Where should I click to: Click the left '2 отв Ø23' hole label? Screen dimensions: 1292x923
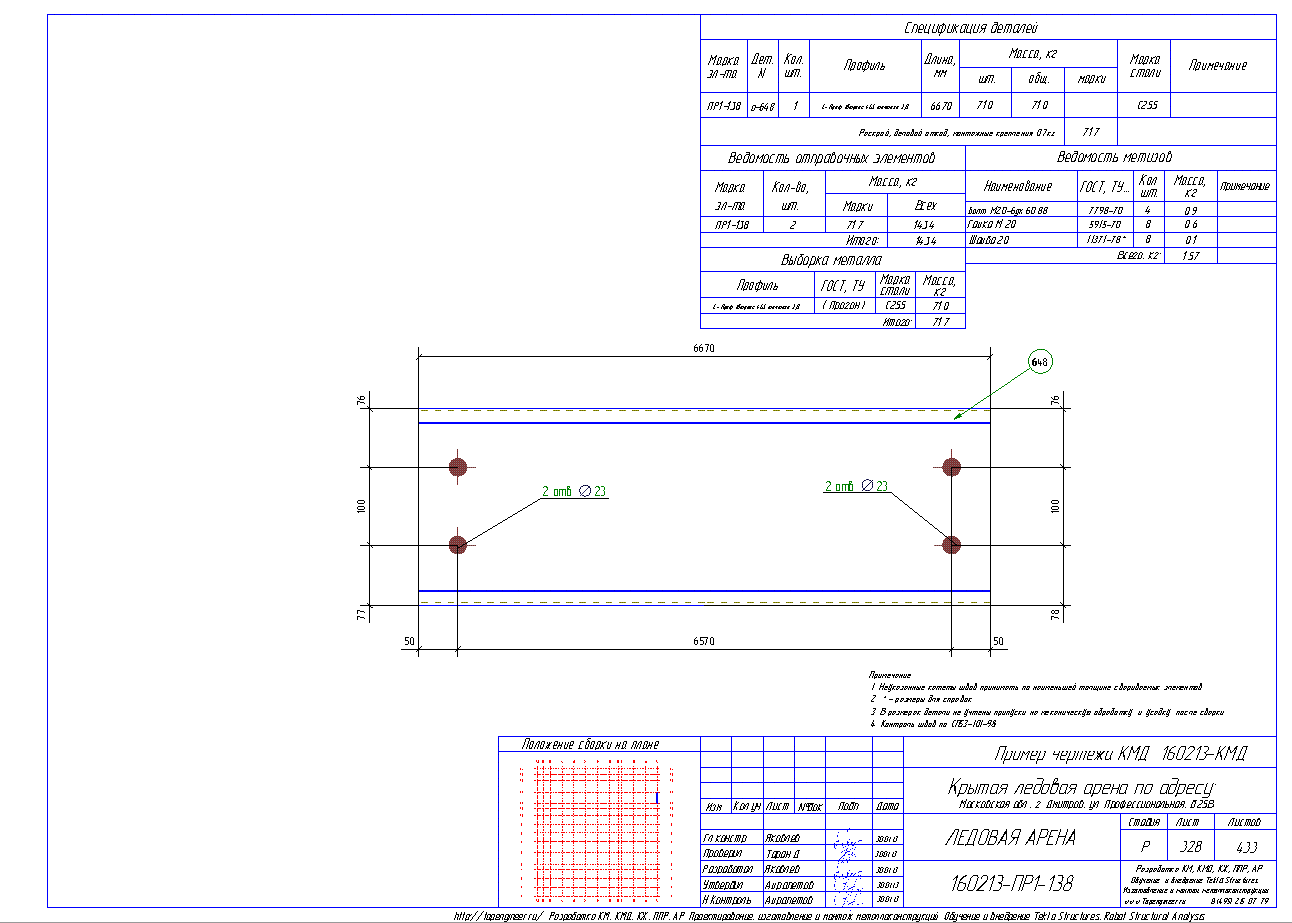[x=574, y=491]
